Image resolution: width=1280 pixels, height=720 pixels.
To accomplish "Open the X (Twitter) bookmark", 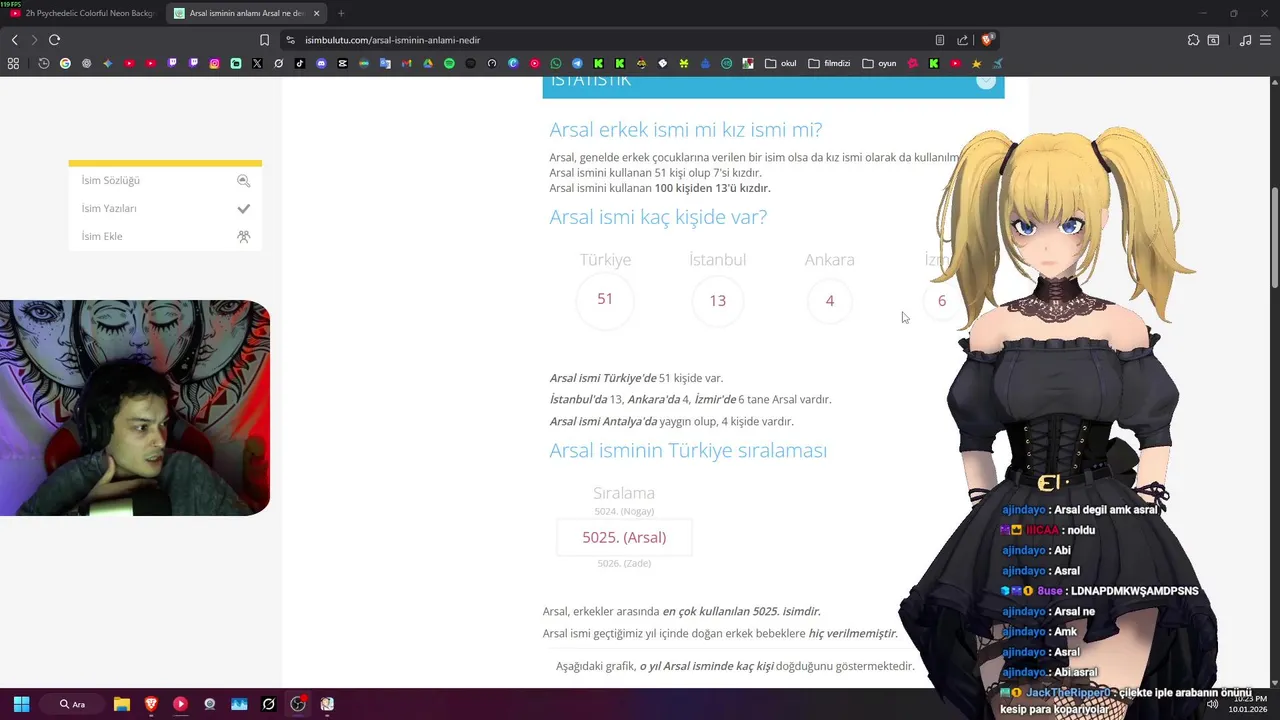I will [257, 63].
